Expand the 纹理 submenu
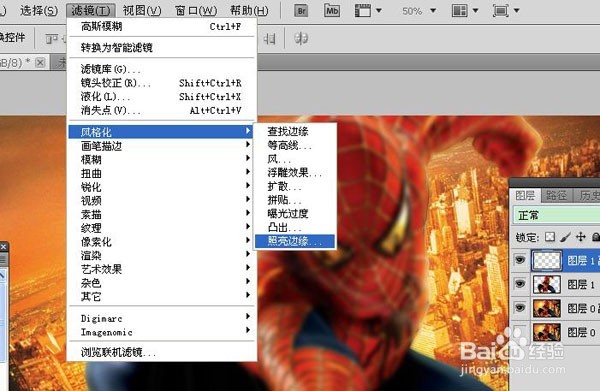 coord(161,228)
